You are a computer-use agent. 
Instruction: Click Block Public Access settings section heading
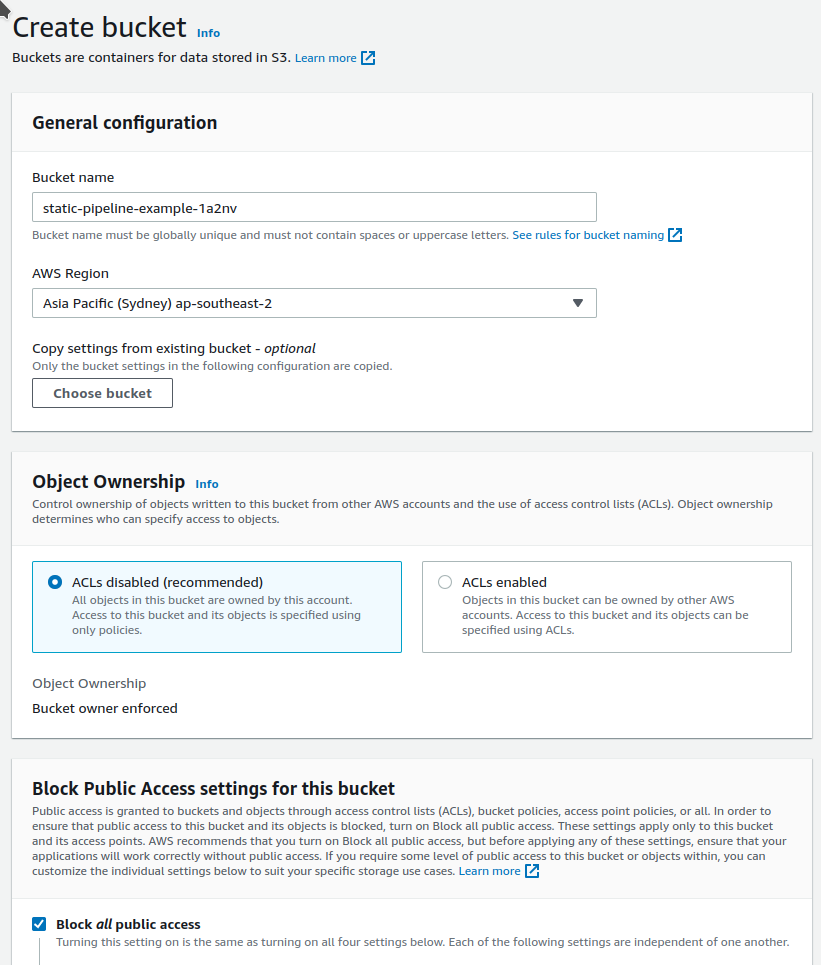213,788
